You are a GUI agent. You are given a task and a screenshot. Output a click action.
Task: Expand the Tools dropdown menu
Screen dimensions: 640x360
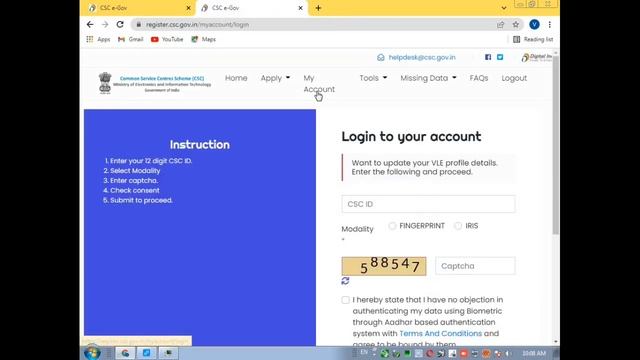point(373,78)
